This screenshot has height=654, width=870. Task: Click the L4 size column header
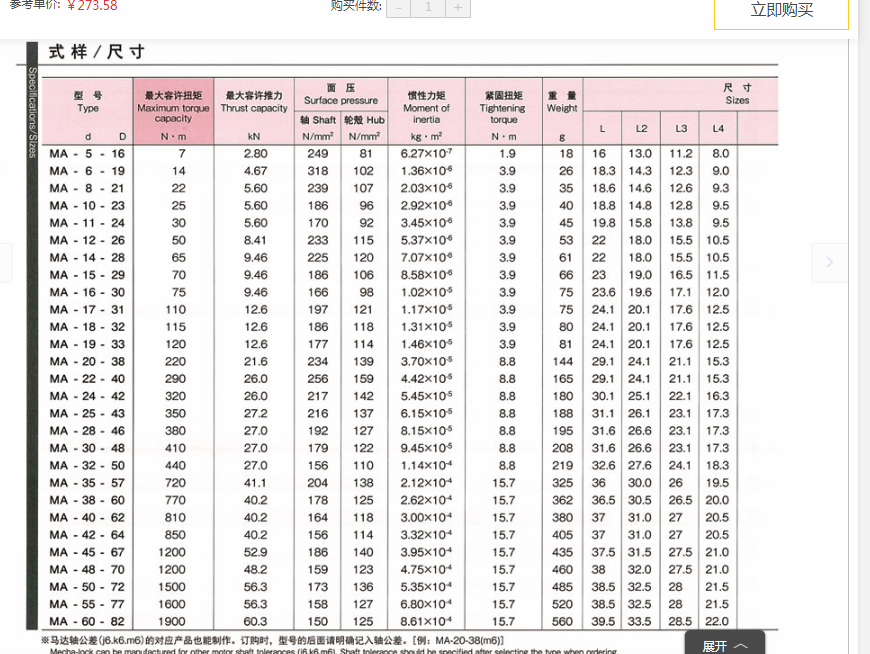coord(718,129)
